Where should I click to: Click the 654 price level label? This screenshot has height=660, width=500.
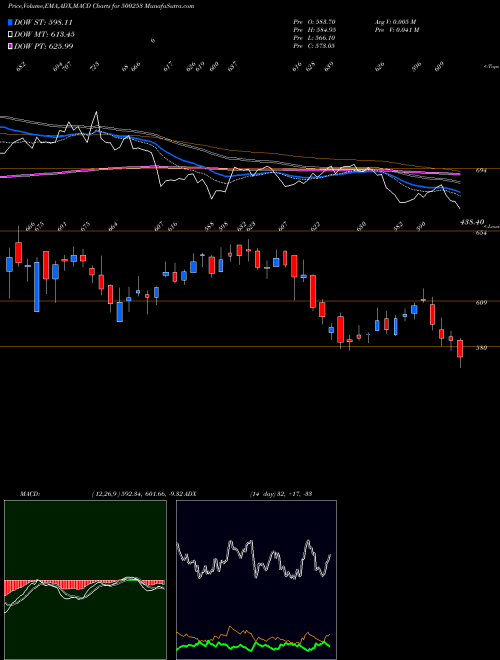481,232
